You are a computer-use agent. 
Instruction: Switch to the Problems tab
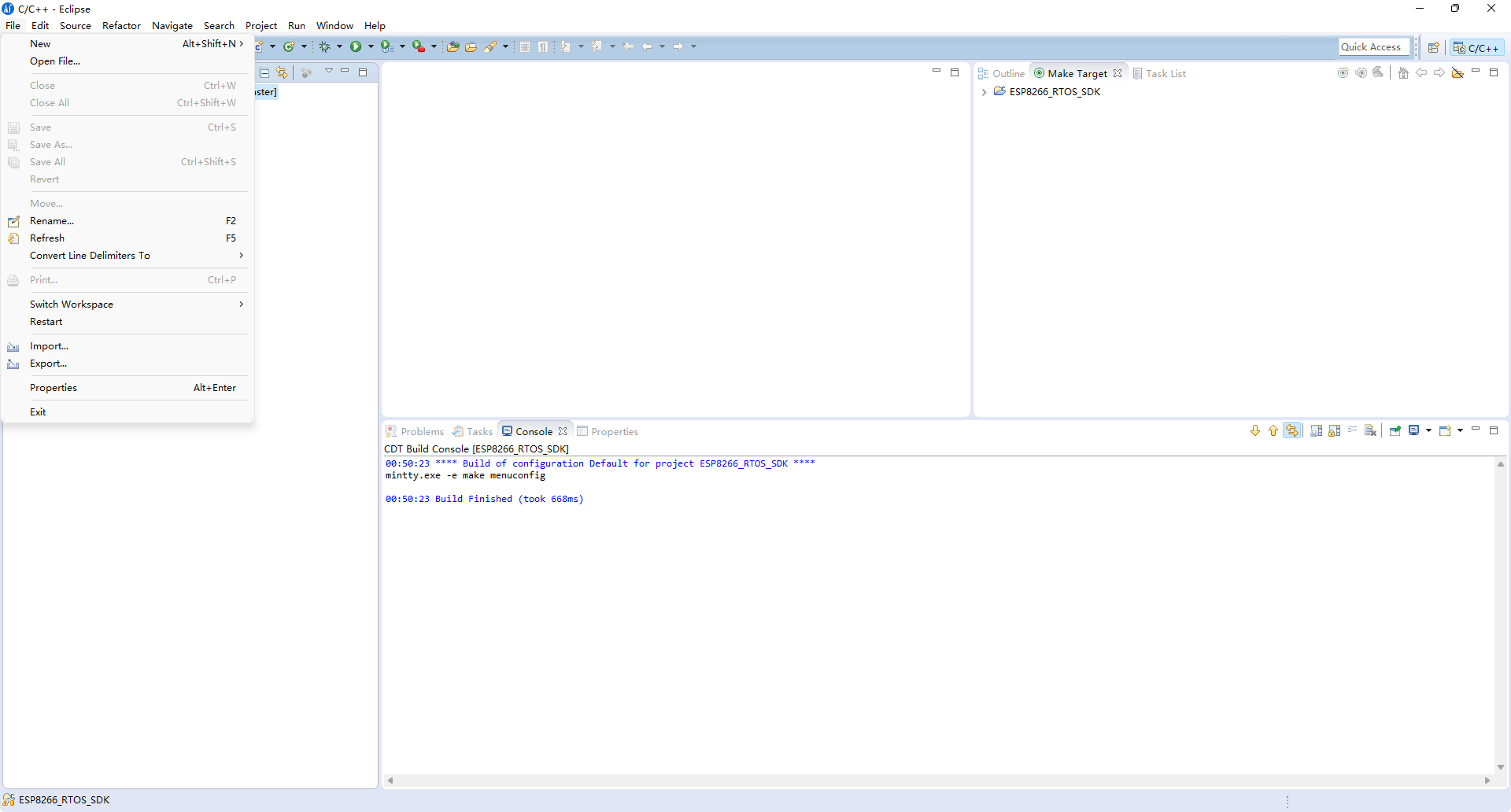tap(421, 431)
